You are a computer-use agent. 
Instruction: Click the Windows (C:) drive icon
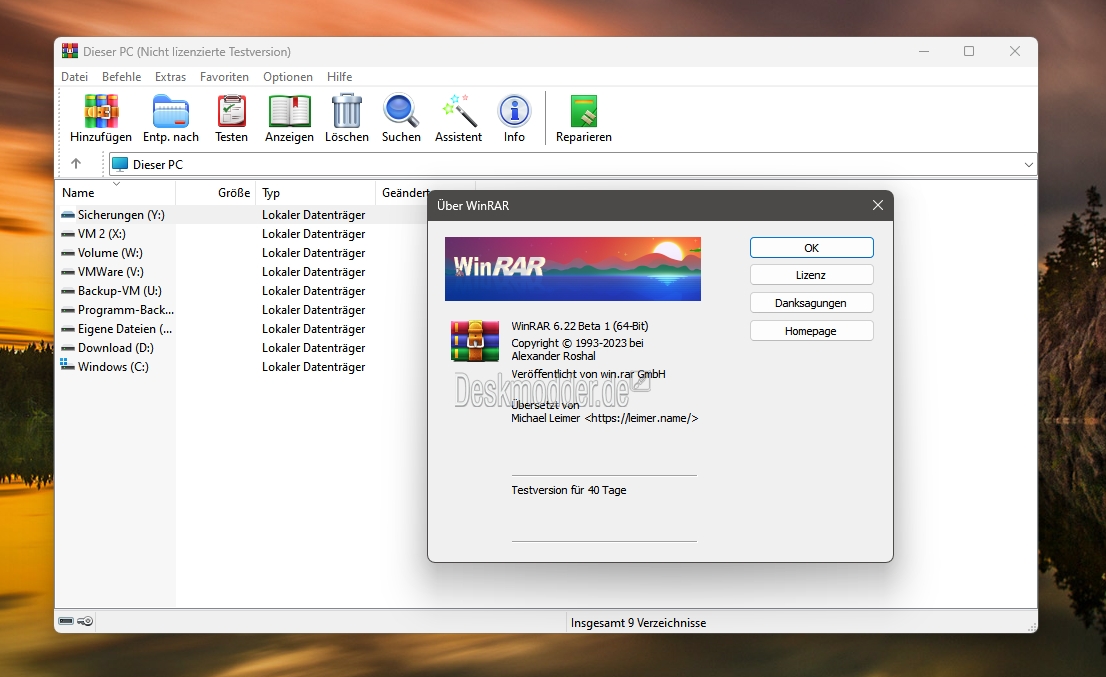click(x=68, y=365)
